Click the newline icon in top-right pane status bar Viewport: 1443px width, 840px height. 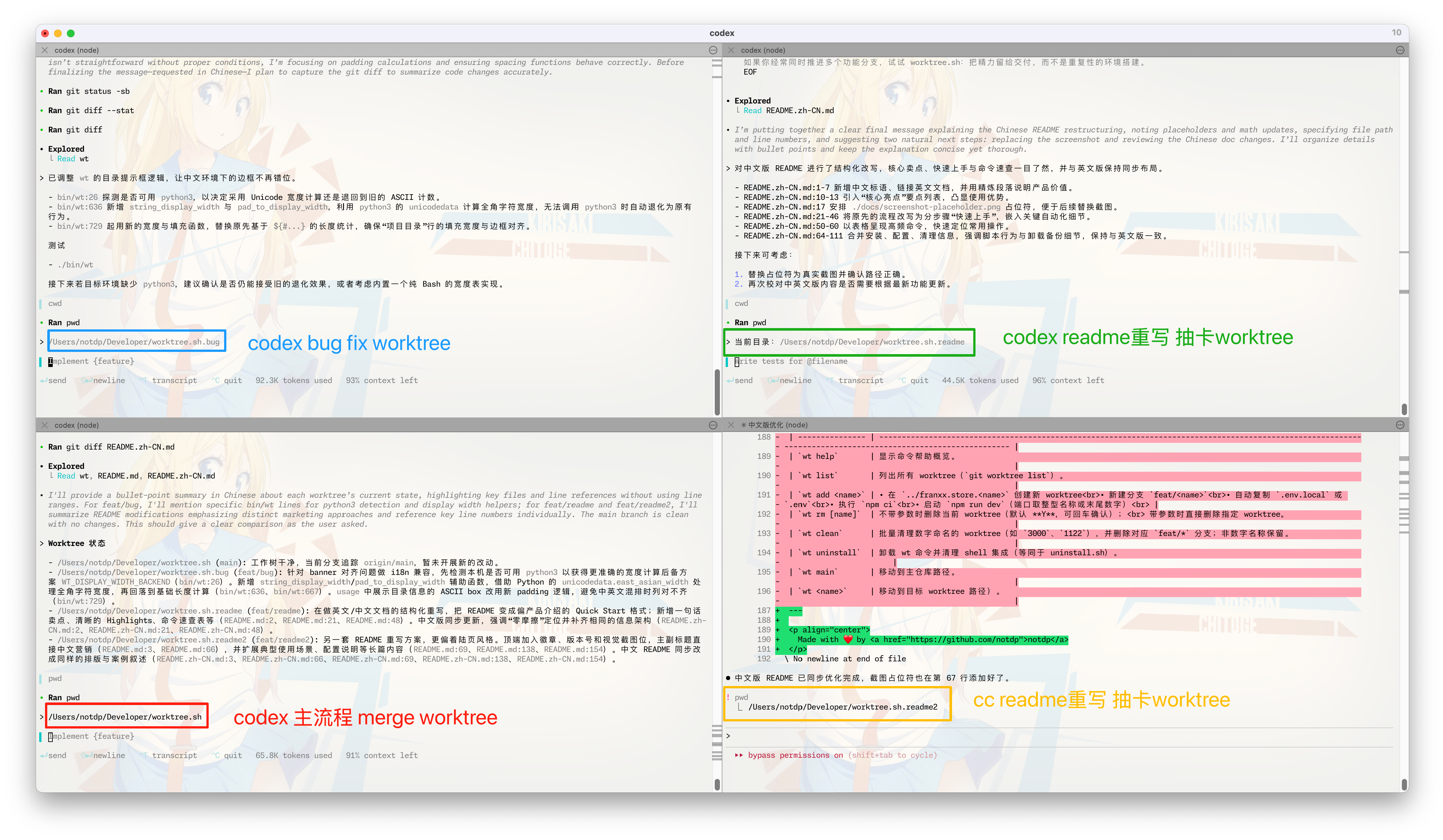pyautogui.click(x=773, y=380)
